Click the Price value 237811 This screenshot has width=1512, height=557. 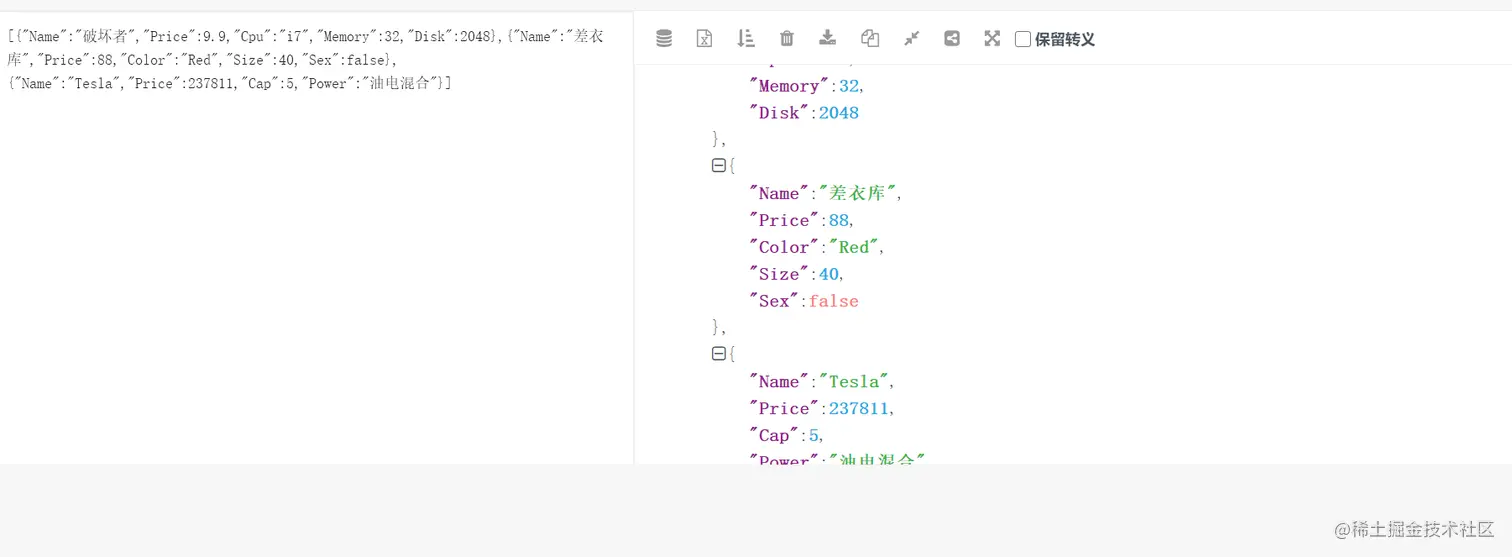pos(858,409)
